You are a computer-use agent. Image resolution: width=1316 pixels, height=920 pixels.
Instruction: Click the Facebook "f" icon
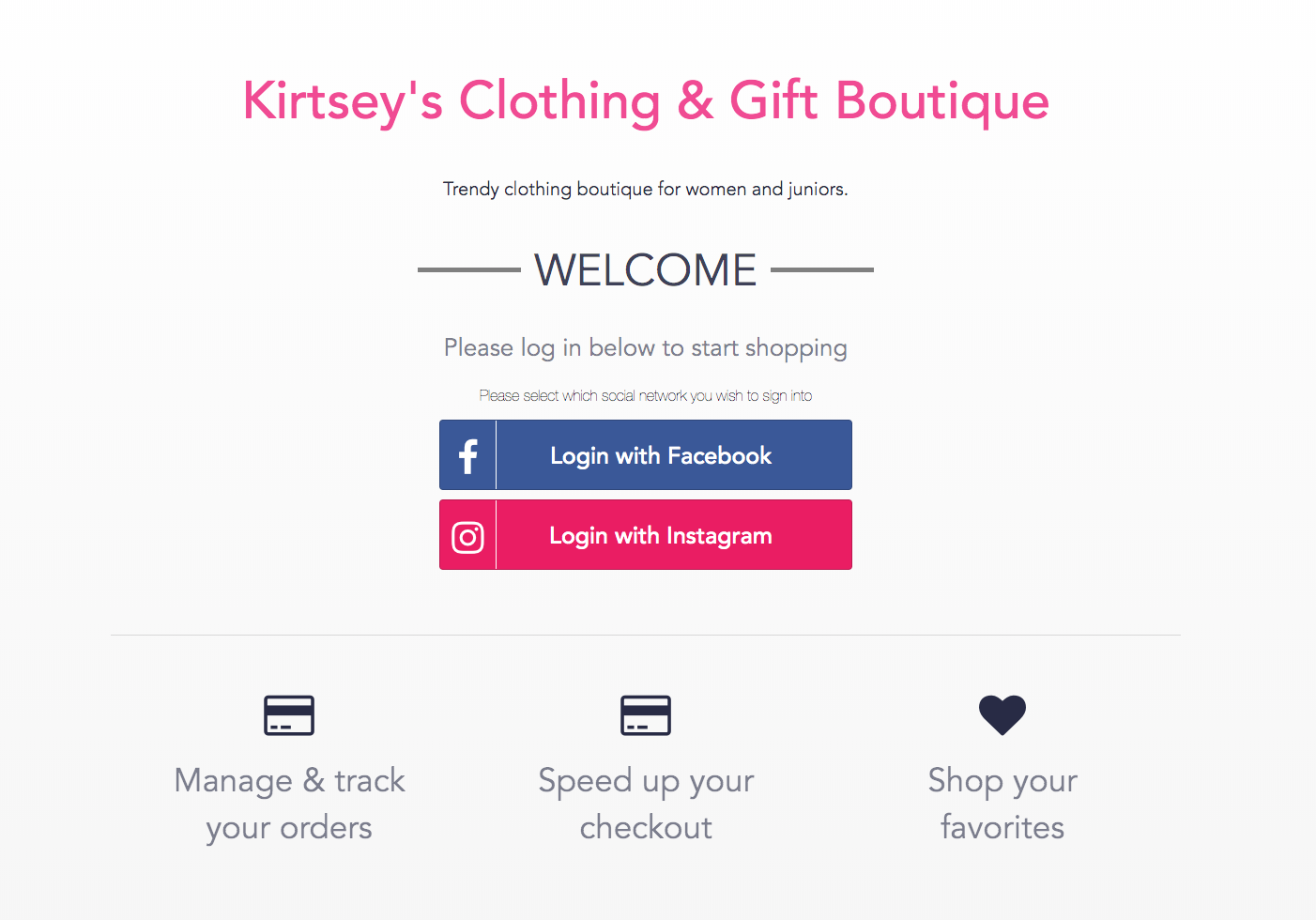(x=467, y=455)
